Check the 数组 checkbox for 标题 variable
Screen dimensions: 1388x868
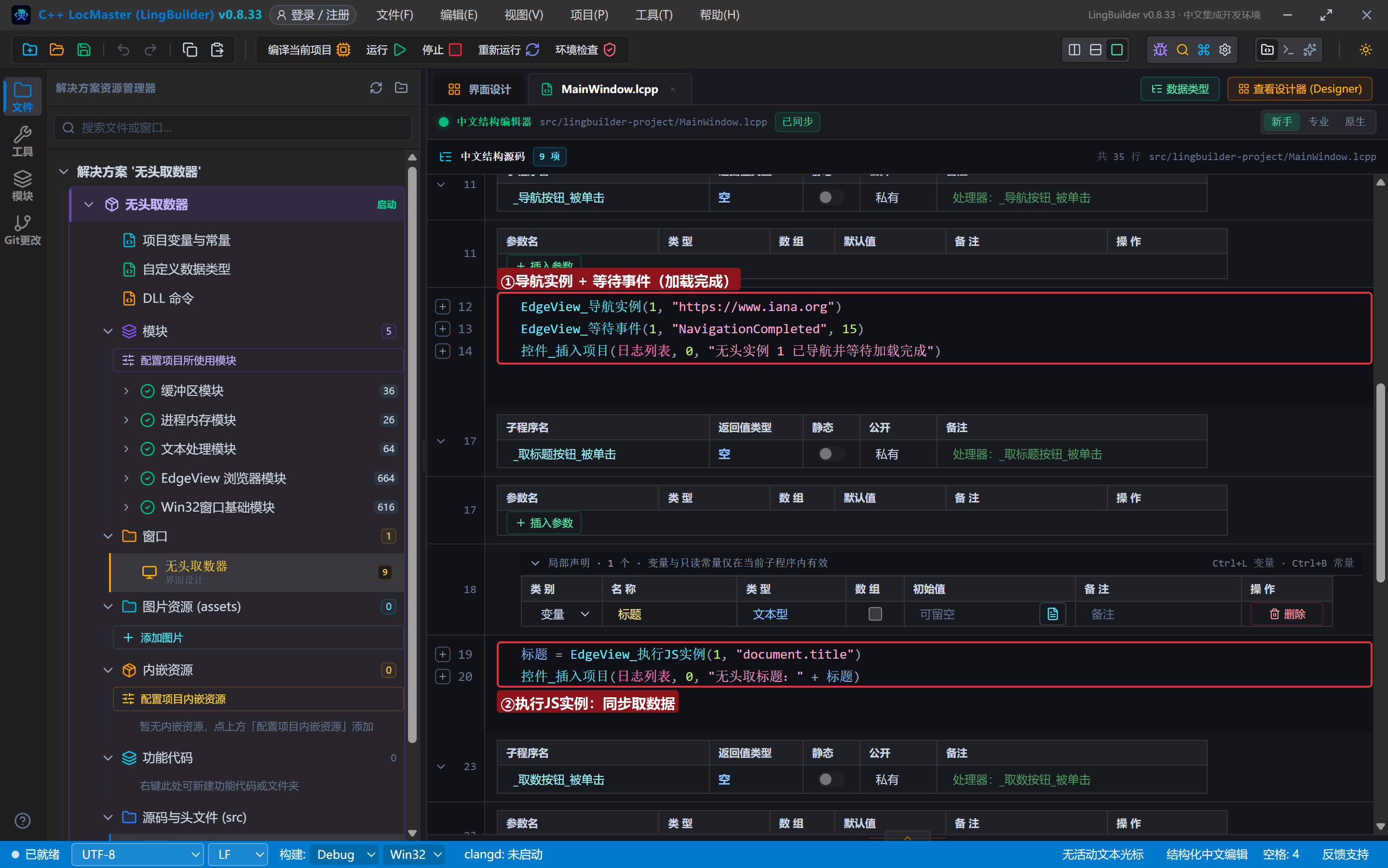click(875, 614)
